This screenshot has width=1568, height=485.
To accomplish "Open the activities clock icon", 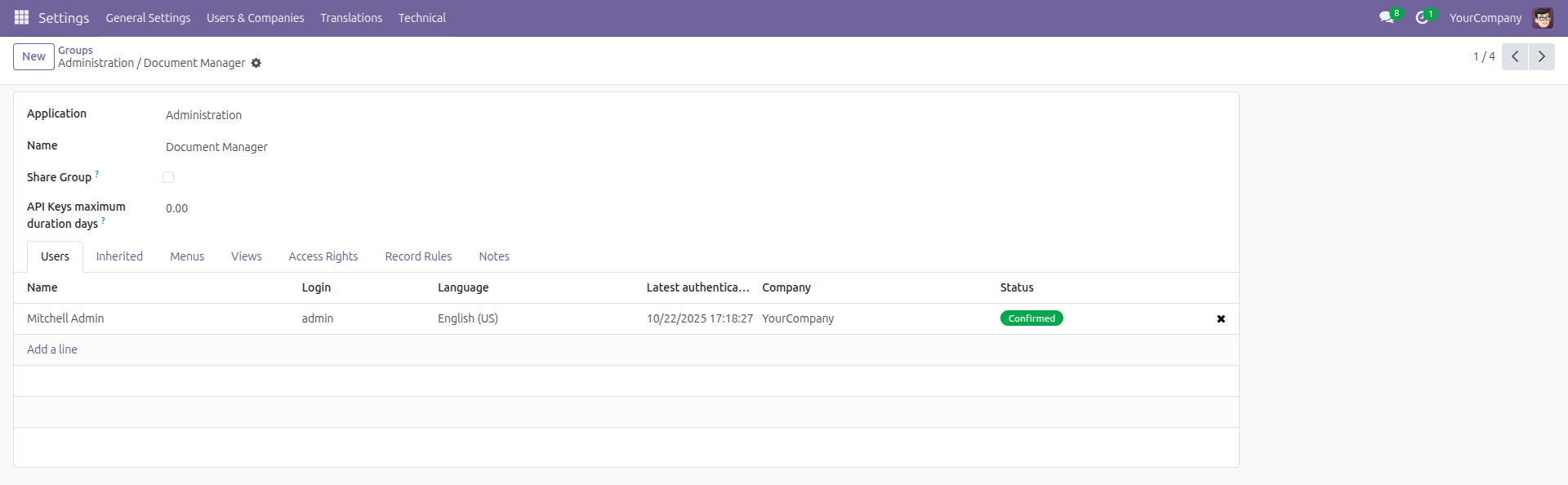I will (x=1422, y=17).
